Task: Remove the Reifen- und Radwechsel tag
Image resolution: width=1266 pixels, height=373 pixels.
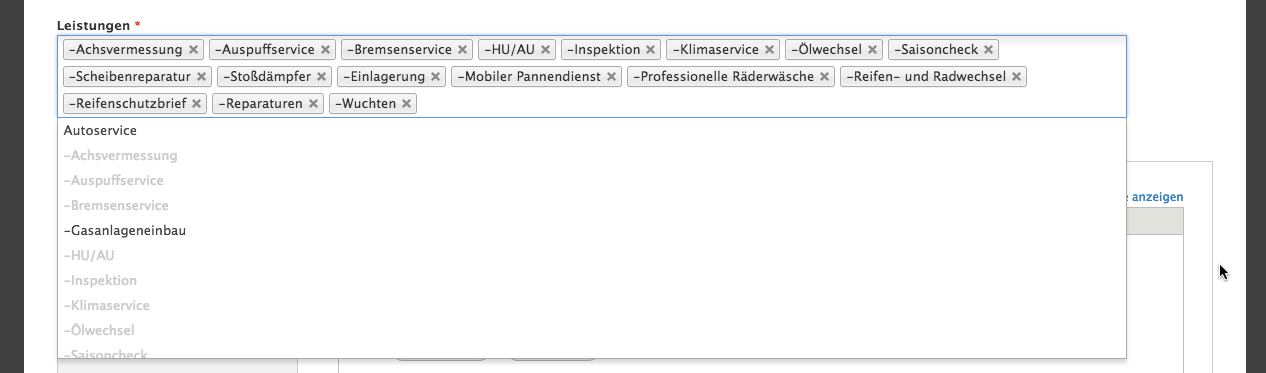Action: click(x=1016, y=76)
